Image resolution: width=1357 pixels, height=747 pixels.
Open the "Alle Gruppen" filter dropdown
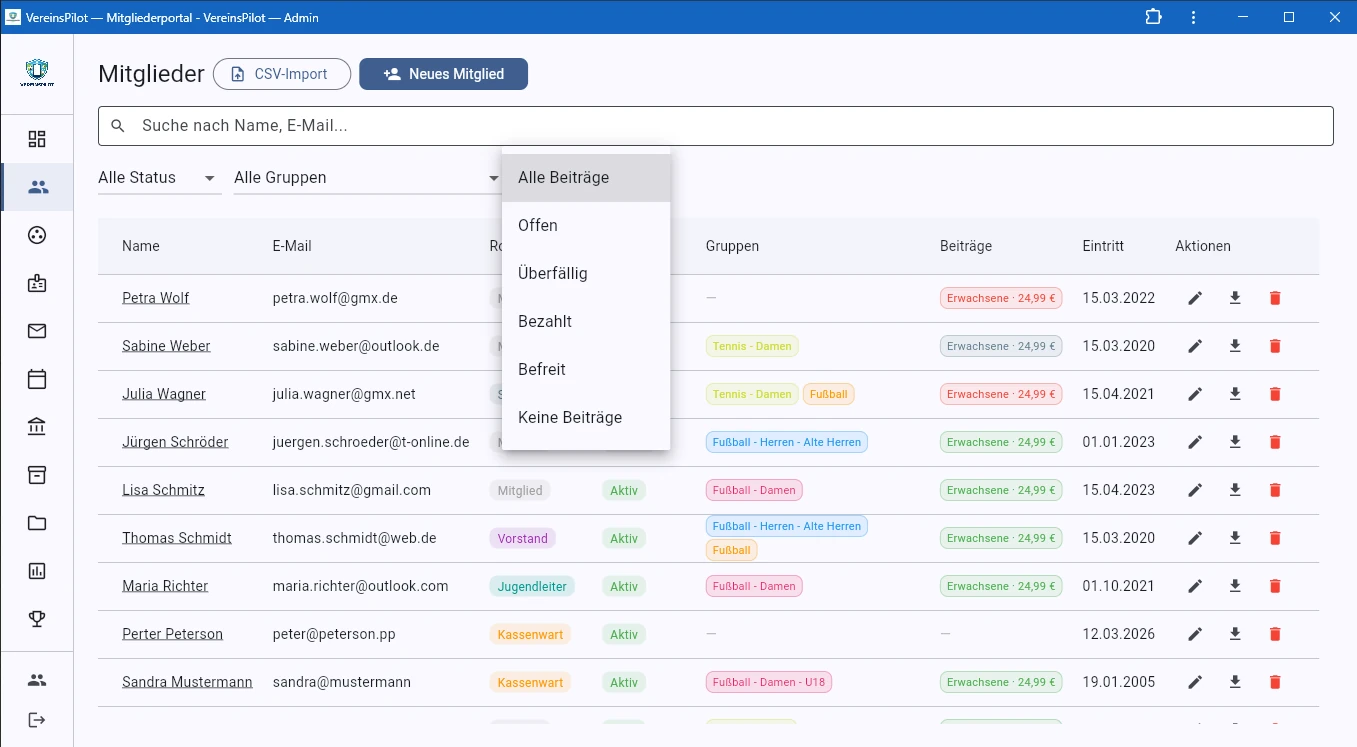click(x=366, y=178)
